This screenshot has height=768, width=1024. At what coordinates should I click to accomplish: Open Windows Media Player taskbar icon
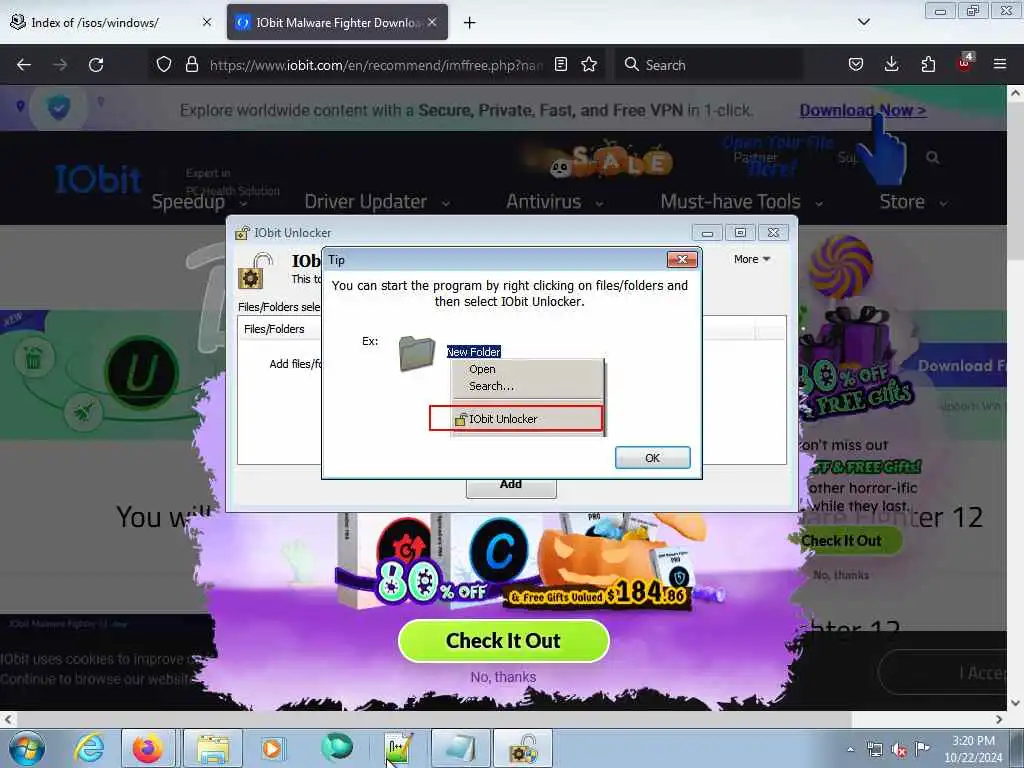[x=272, y=748]
